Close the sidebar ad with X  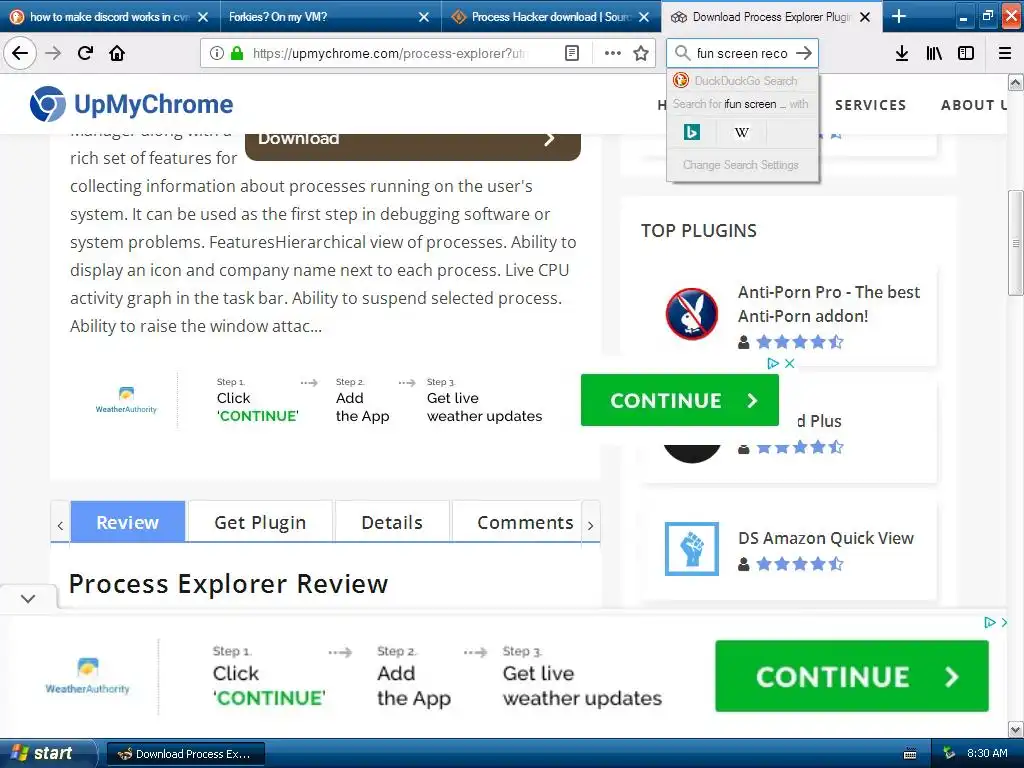click(x=789, y=363)
